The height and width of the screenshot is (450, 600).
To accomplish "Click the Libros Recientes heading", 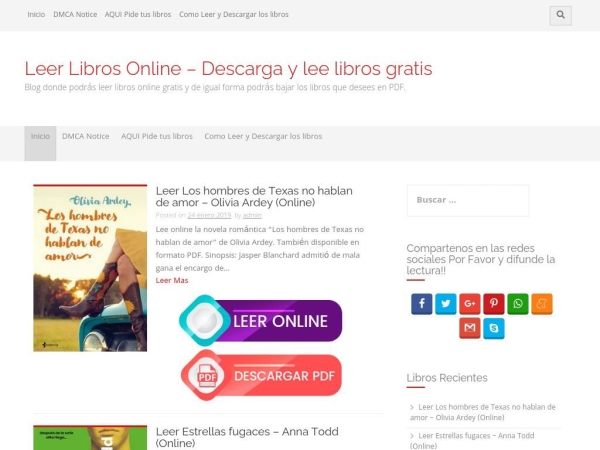I will 447,378.
